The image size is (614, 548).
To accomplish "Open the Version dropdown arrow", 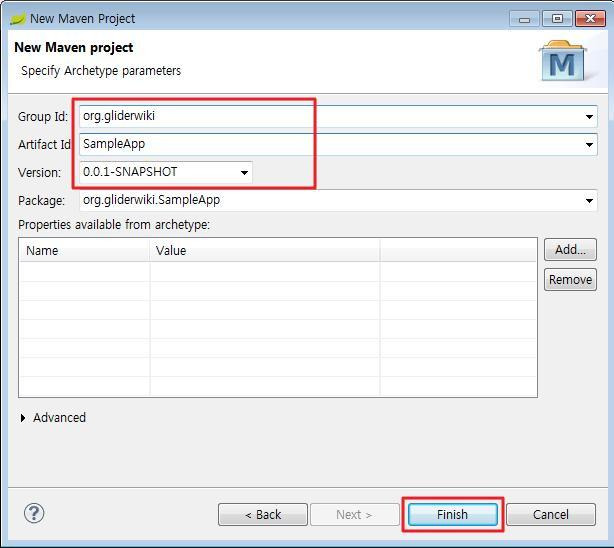I will [244, 172].
